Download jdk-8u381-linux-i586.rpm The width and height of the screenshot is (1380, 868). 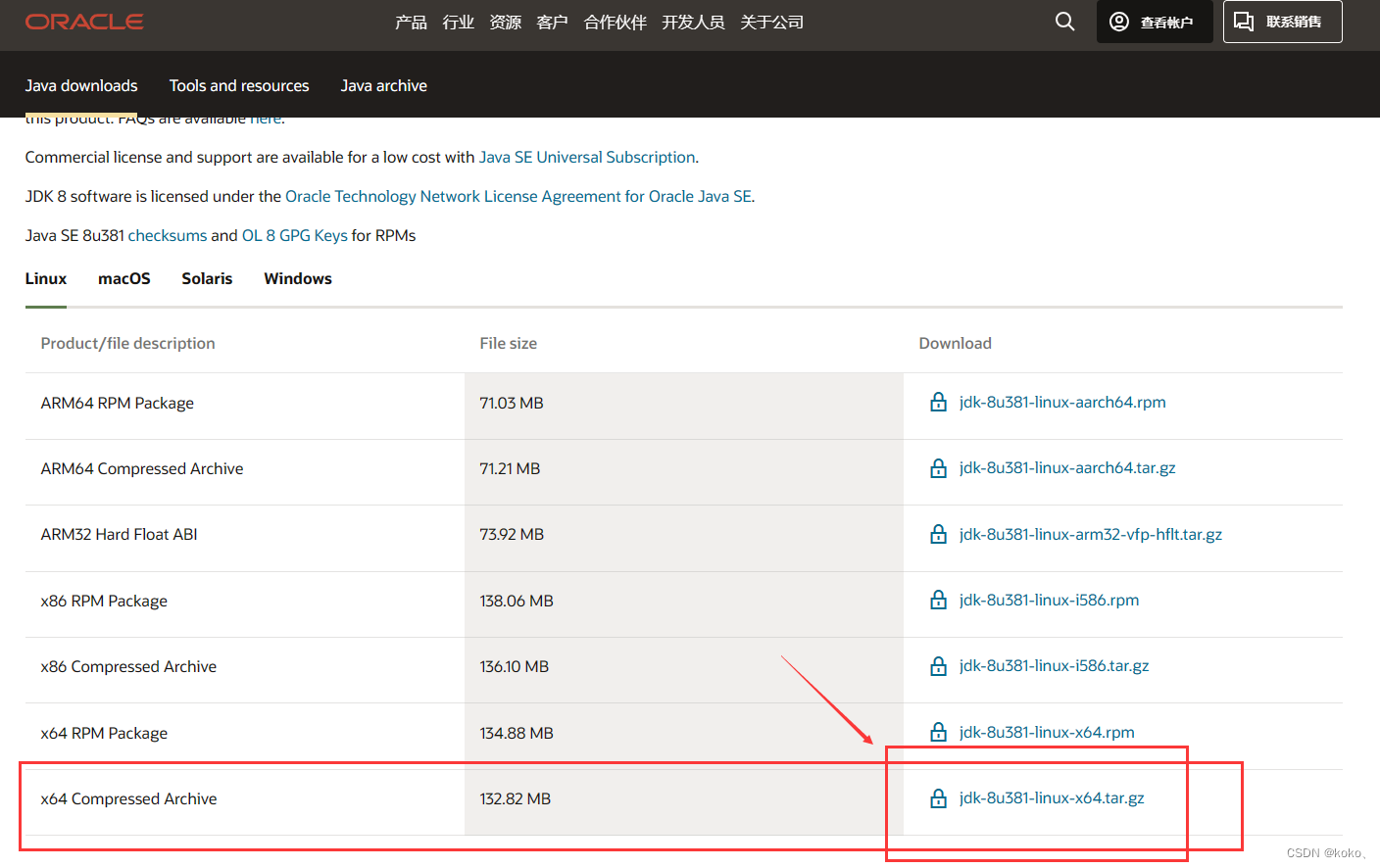(1049, 600)
